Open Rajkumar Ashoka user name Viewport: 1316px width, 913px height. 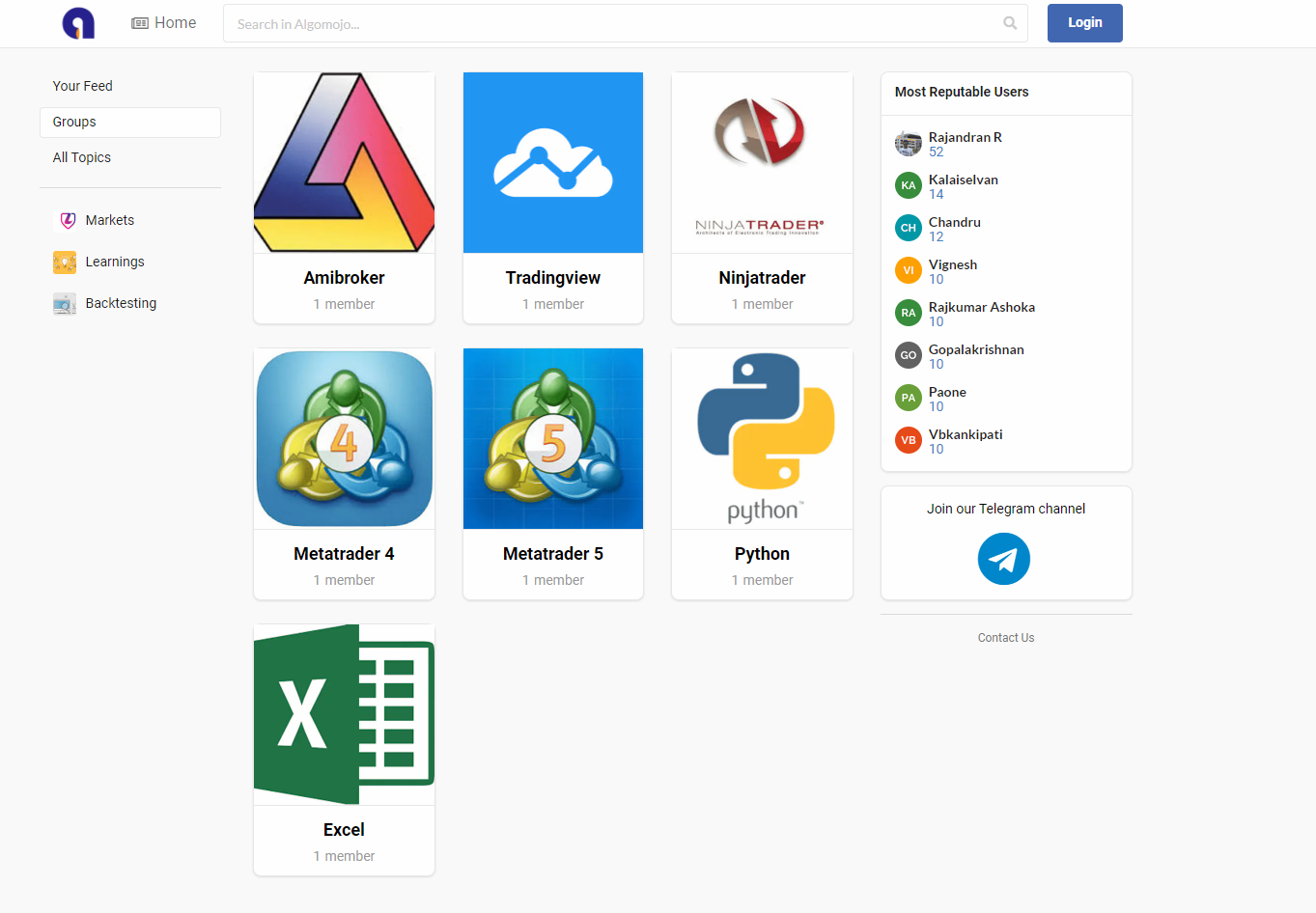(982, 307)
